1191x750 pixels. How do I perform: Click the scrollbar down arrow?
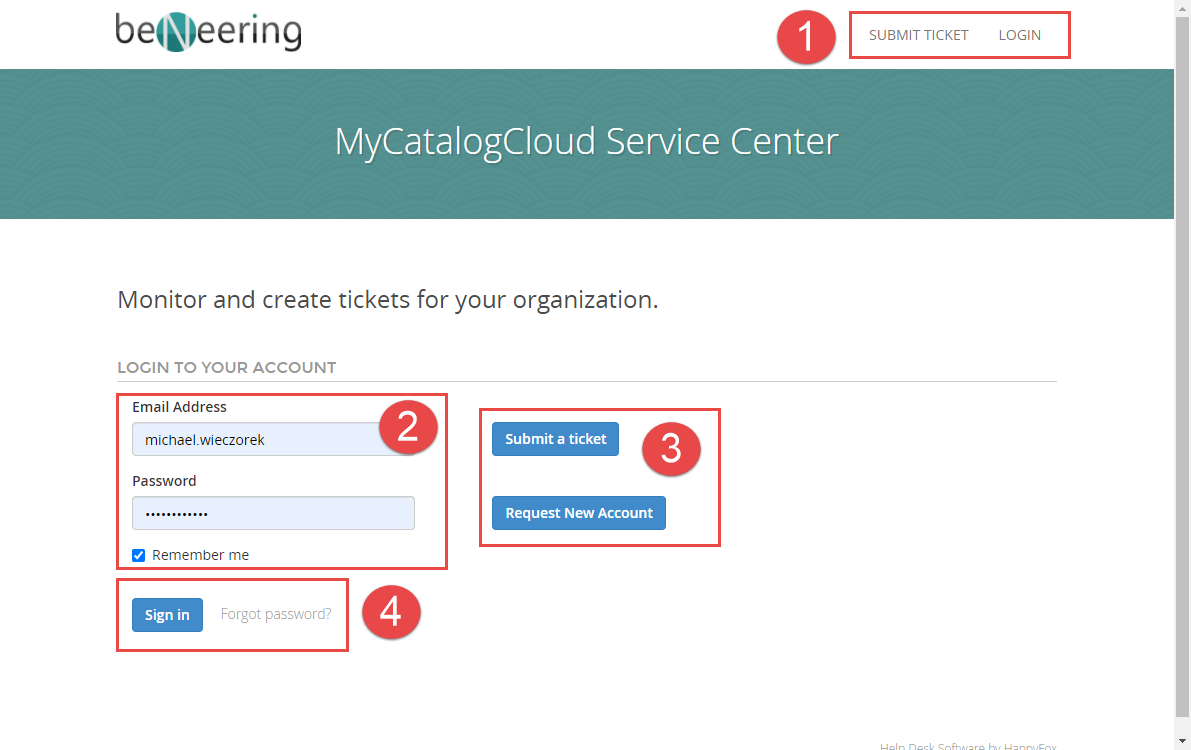pyautogui.click(x=1183, y=741)
